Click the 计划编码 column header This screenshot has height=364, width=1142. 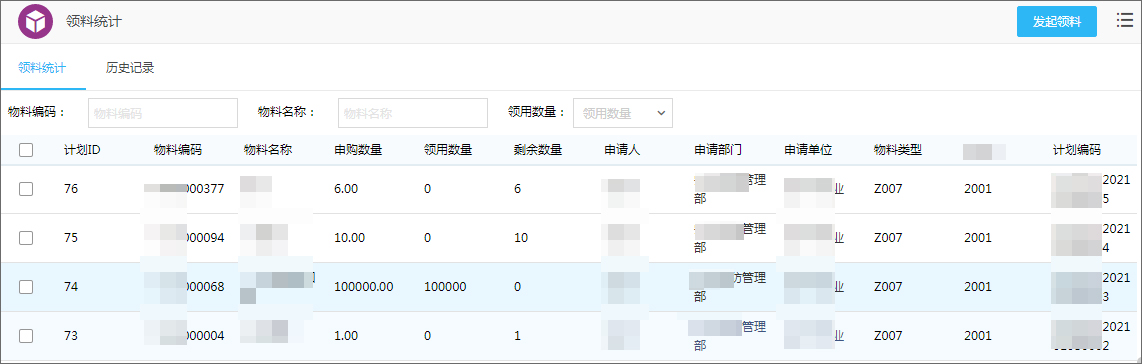(1077, 150)
